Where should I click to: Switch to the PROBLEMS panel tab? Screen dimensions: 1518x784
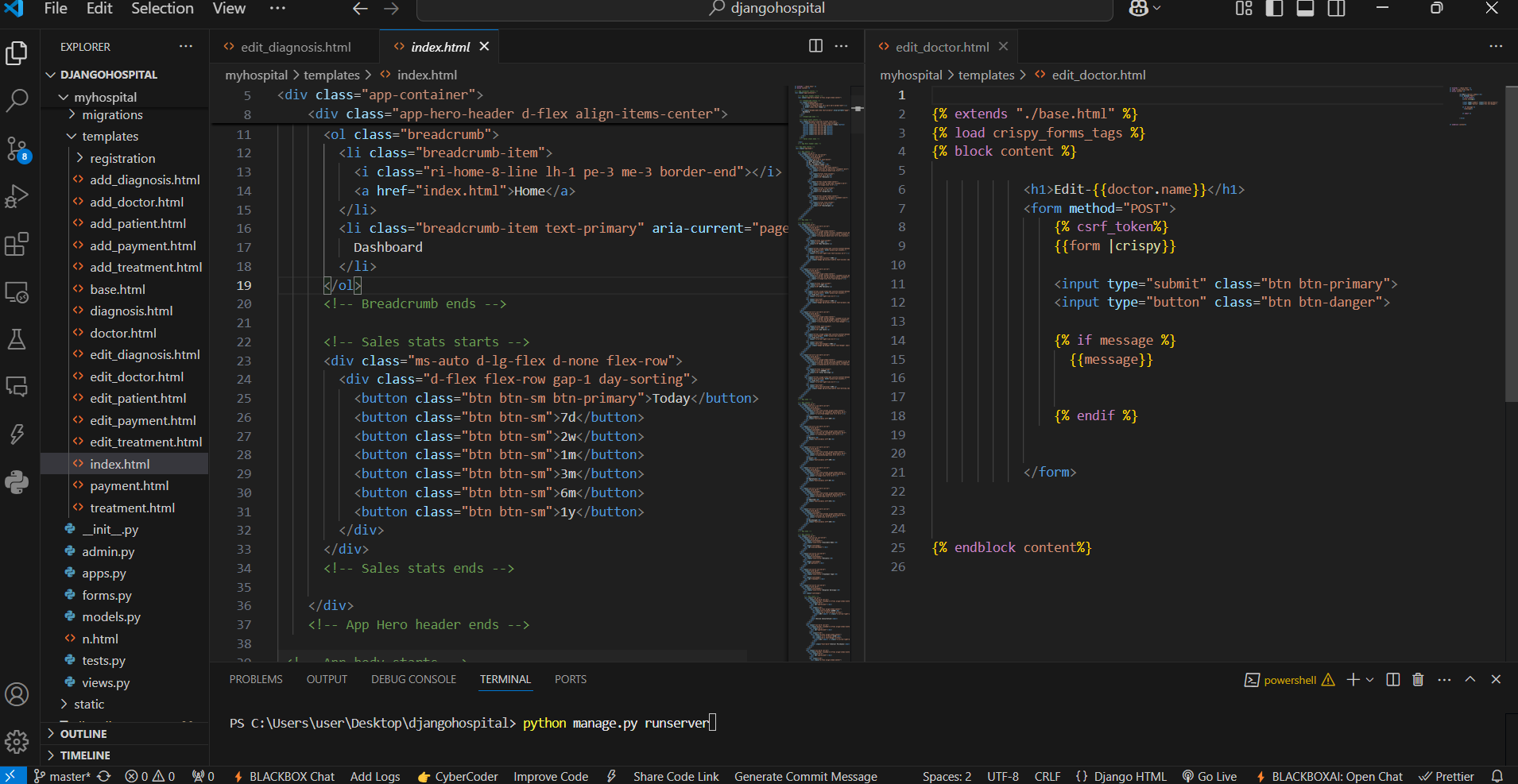(256, 680)
